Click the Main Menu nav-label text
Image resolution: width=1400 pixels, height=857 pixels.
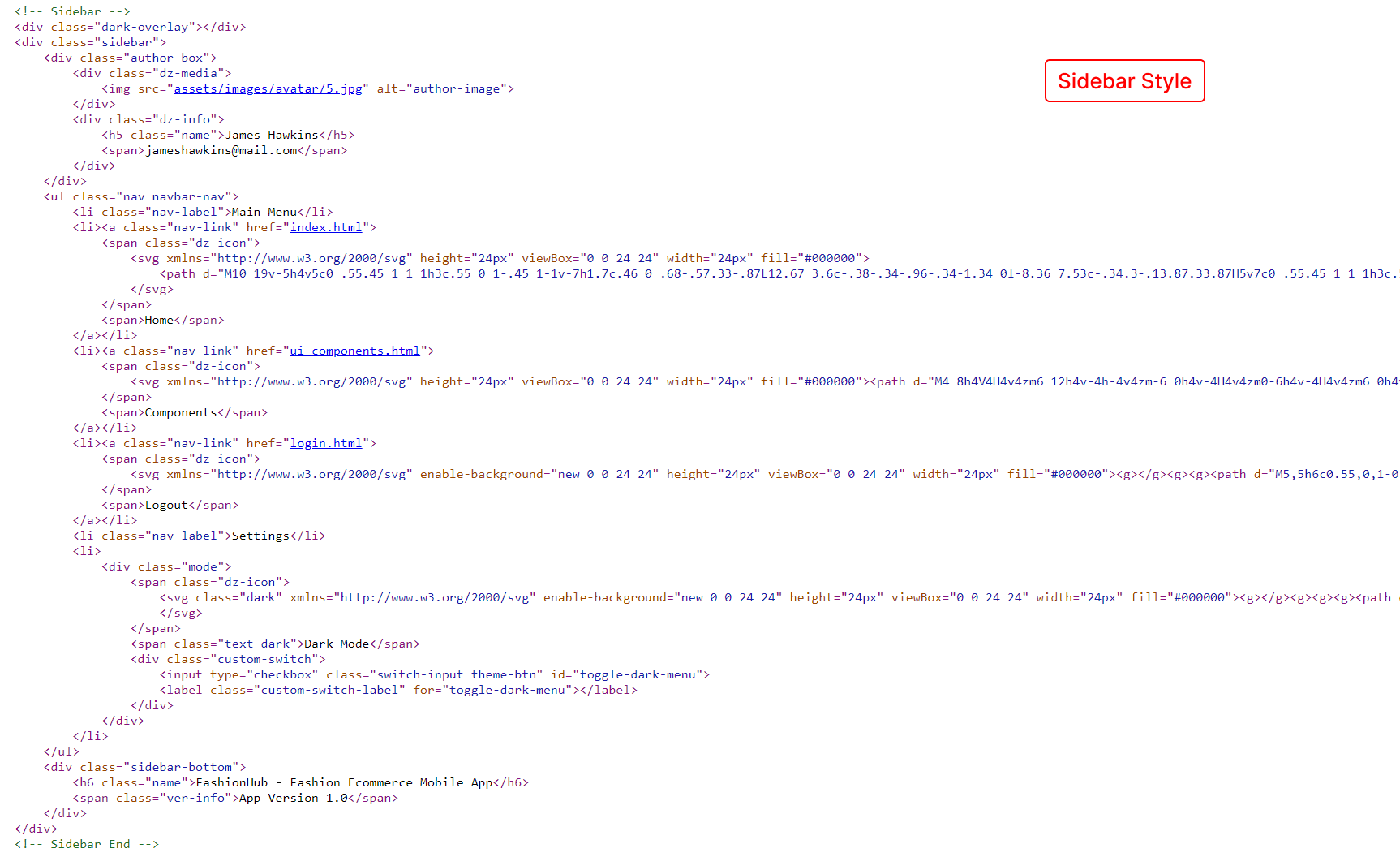tap(264, 212)
